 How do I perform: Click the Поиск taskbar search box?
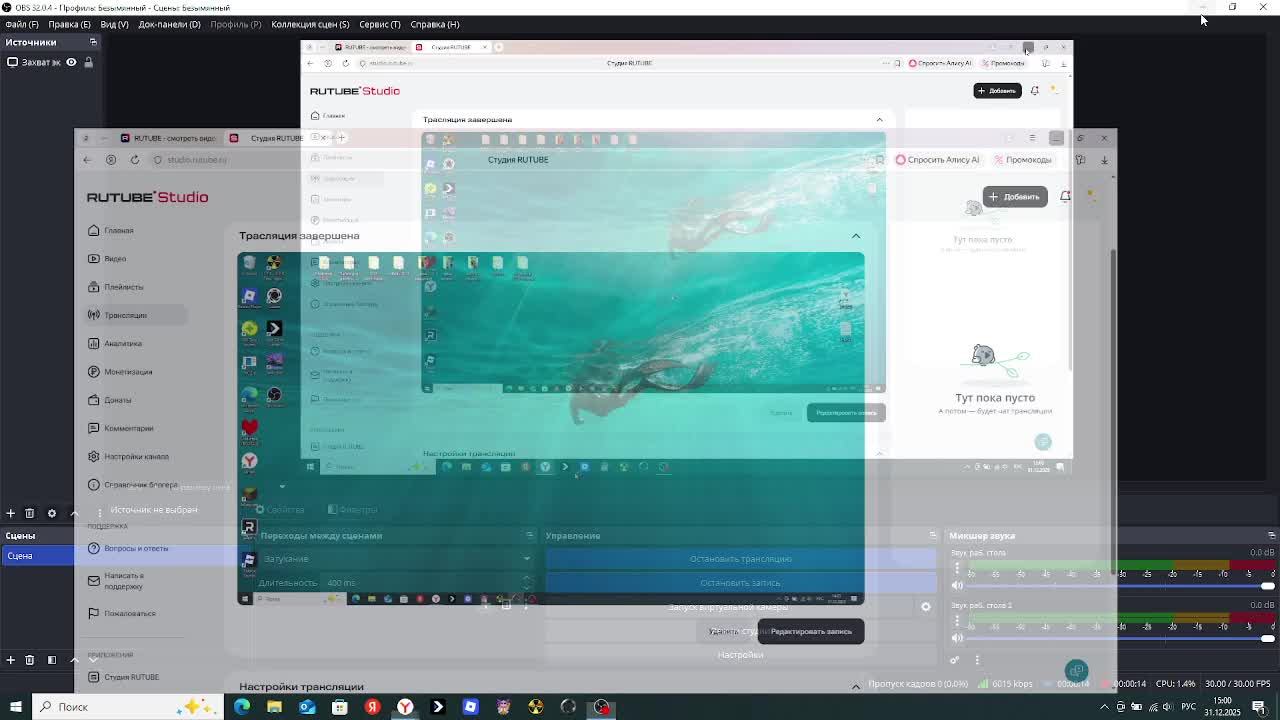(x=127, y=707)
